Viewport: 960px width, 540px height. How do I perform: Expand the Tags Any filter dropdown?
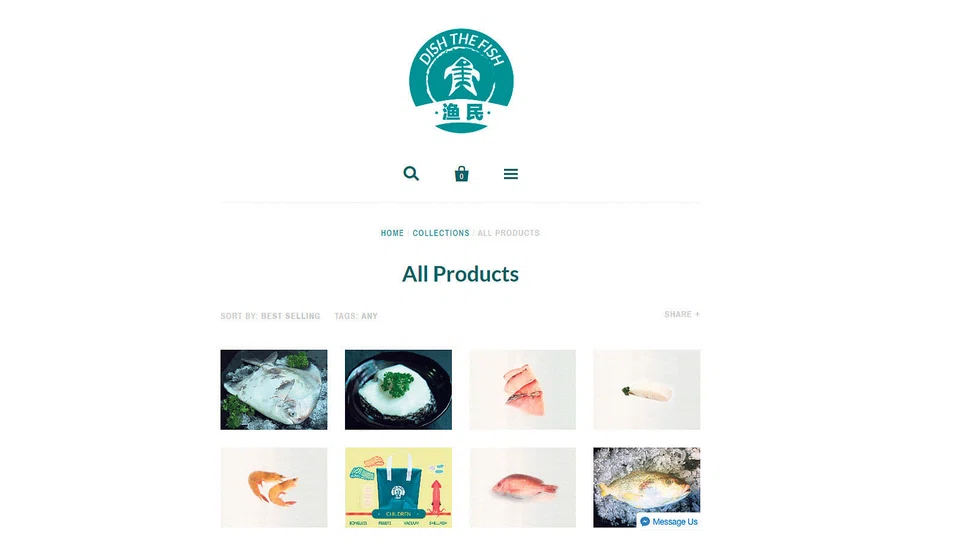356,316
